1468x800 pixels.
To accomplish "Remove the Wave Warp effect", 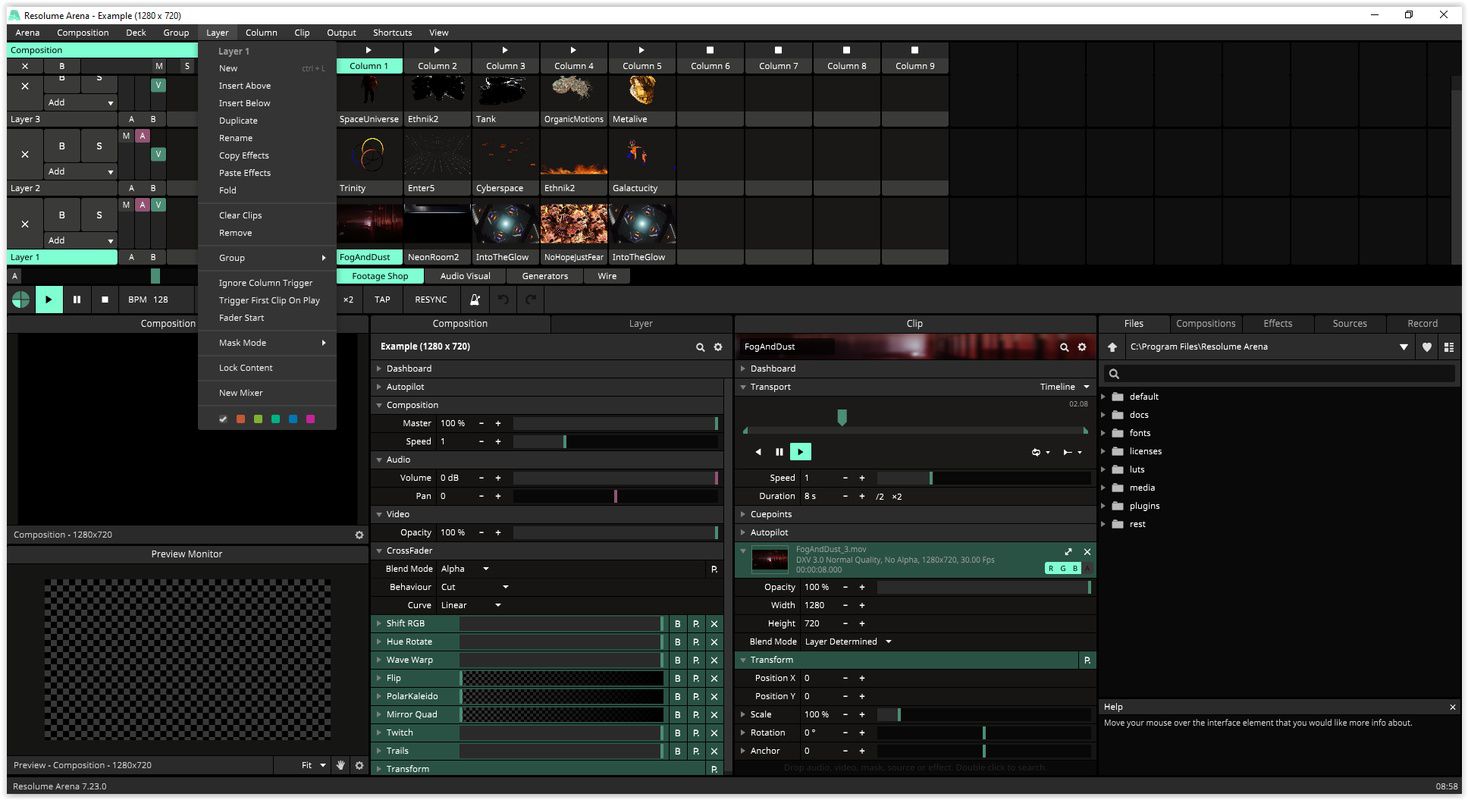I will point(714,660).
